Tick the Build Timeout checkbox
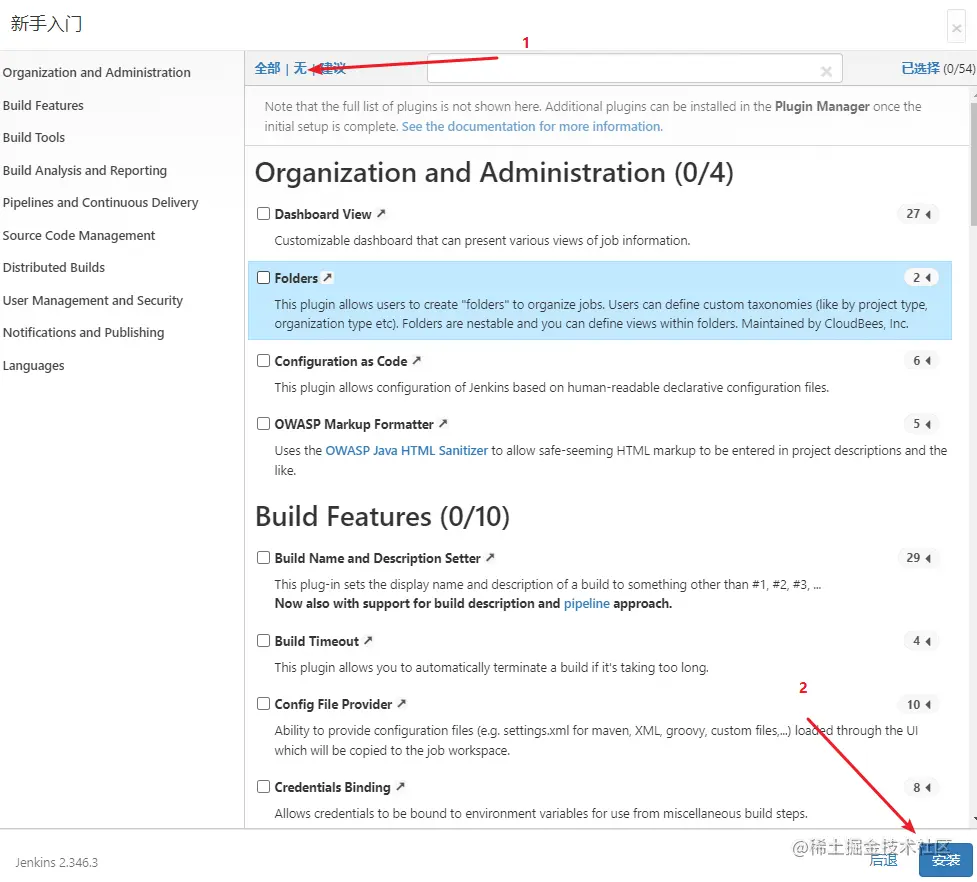 coord(264,640)
